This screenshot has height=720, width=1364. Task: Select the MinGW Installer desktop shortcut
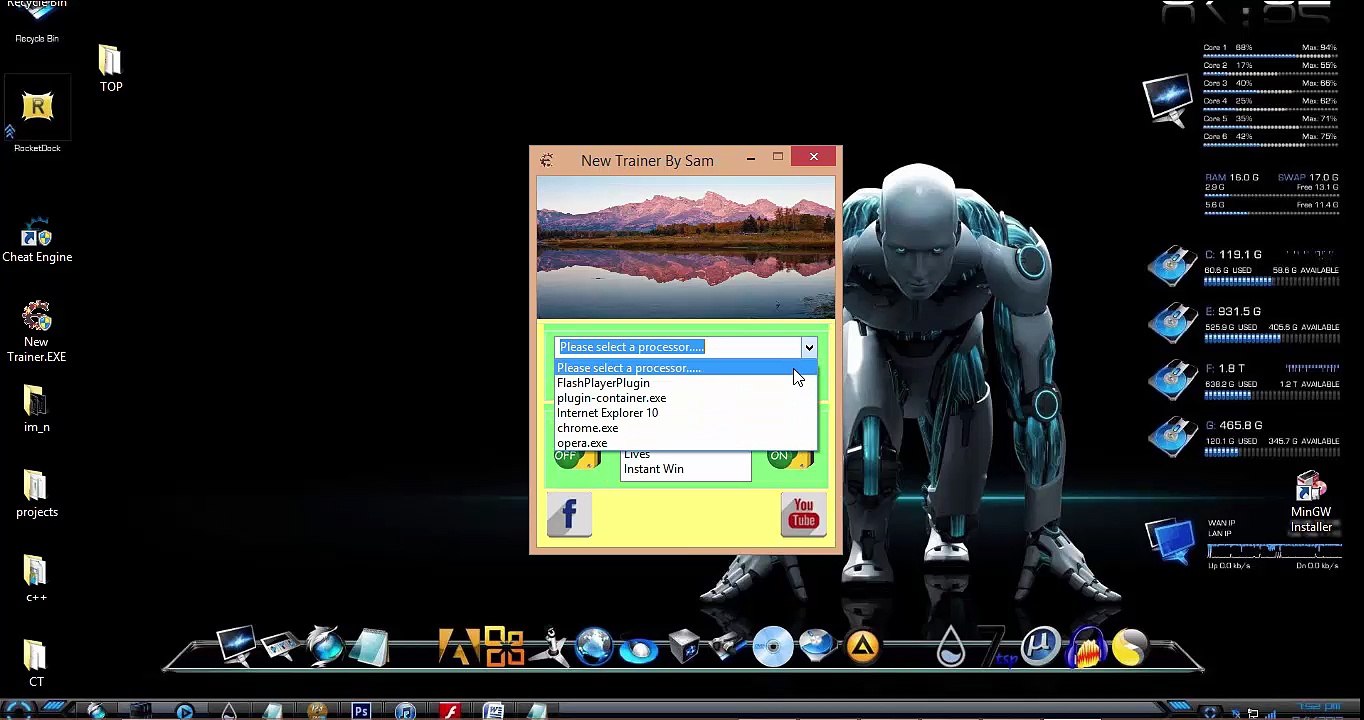coord(1311,503)
